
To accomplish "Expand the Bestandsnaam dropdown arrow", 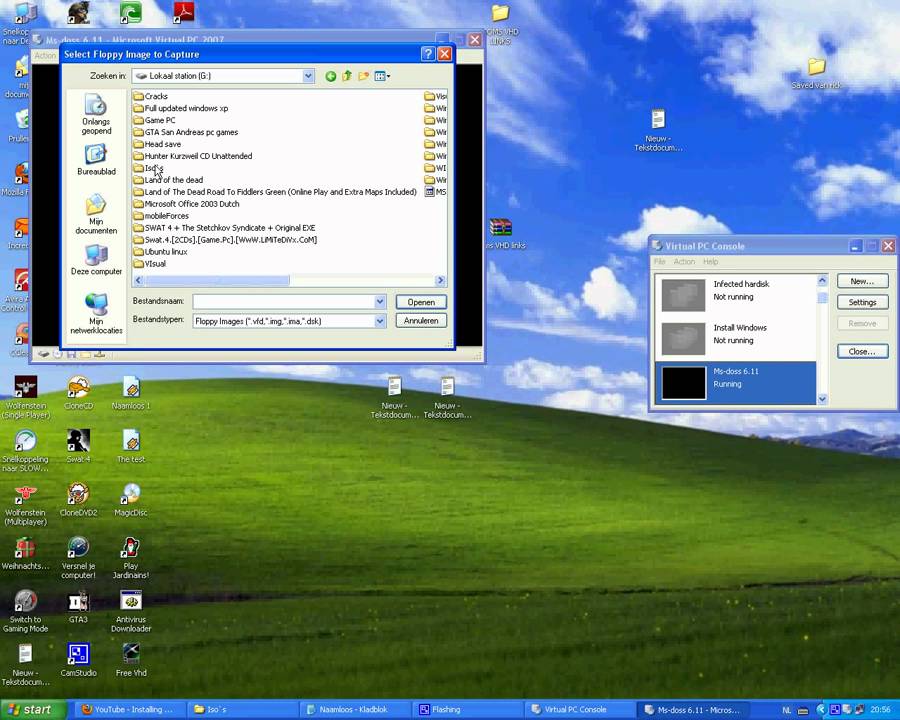I will pyautogui.click(x=380, y=301).
